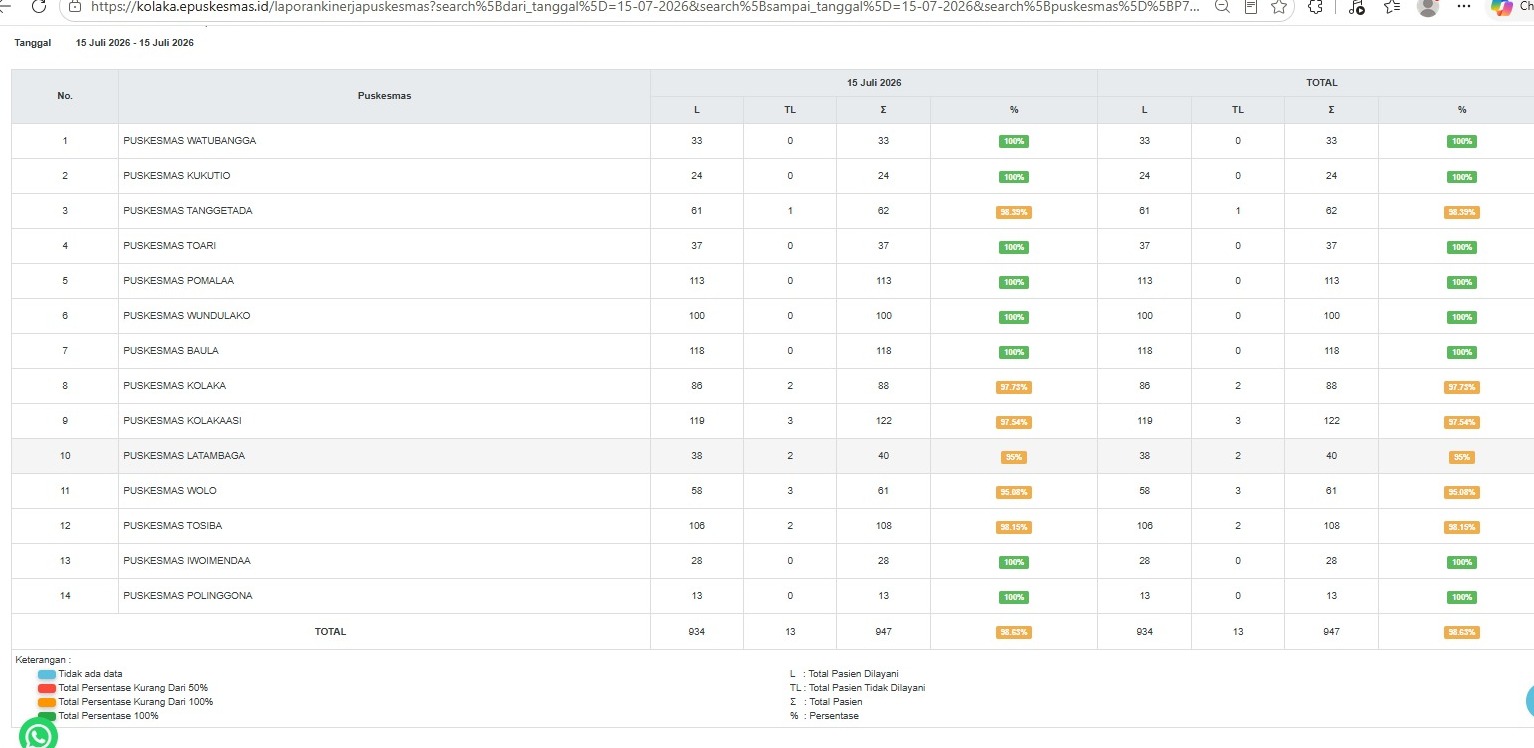The height and width of the screenshot is (748, 1534).
Task: Click 95% badge in LATAMBAGA row, 15 Juli group
Action: coord(1014,457)
